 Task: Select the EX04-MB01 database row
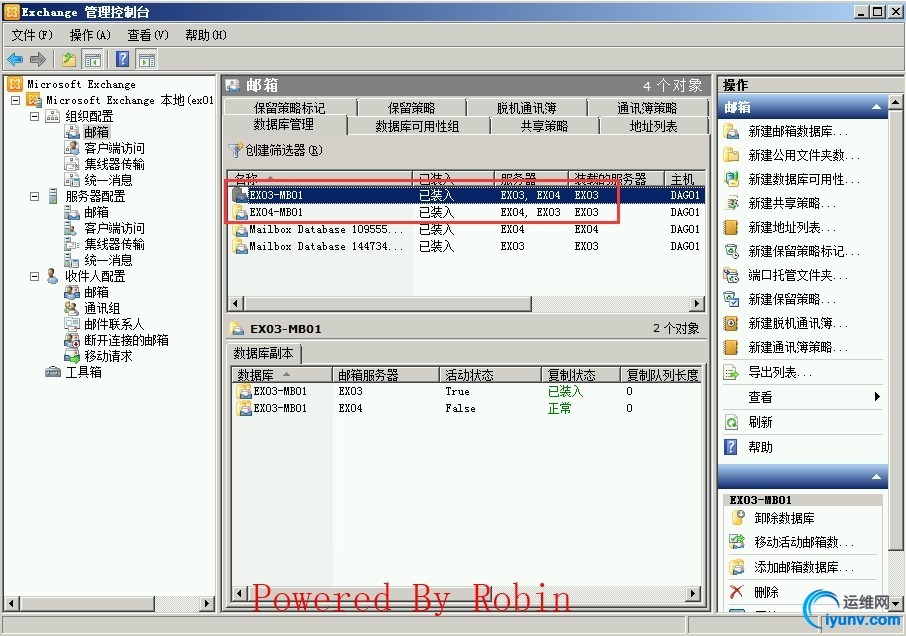466,212
